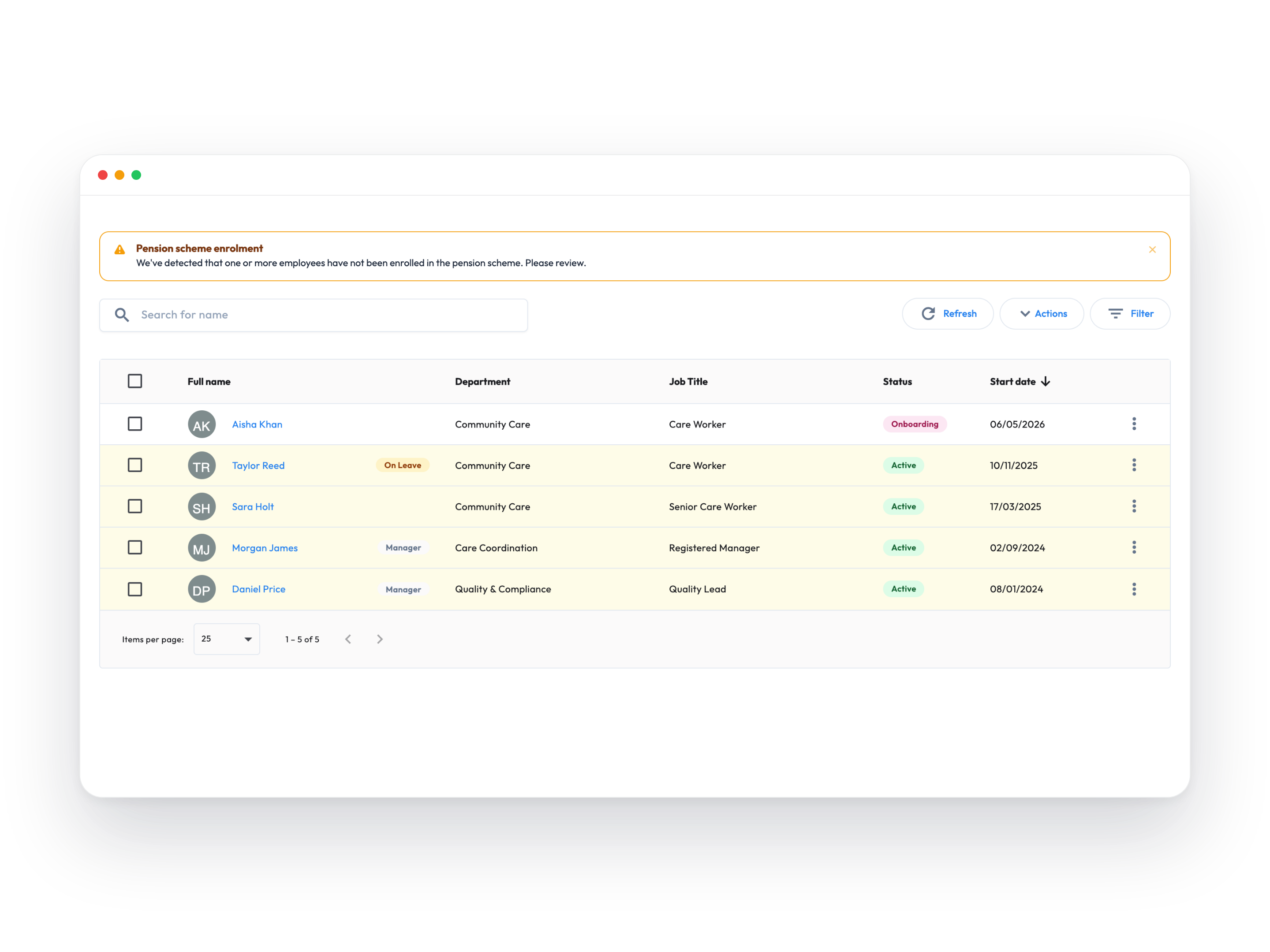Click the green window maximize dot
The image size is (1270, 952).
click(x=136, y=175)
